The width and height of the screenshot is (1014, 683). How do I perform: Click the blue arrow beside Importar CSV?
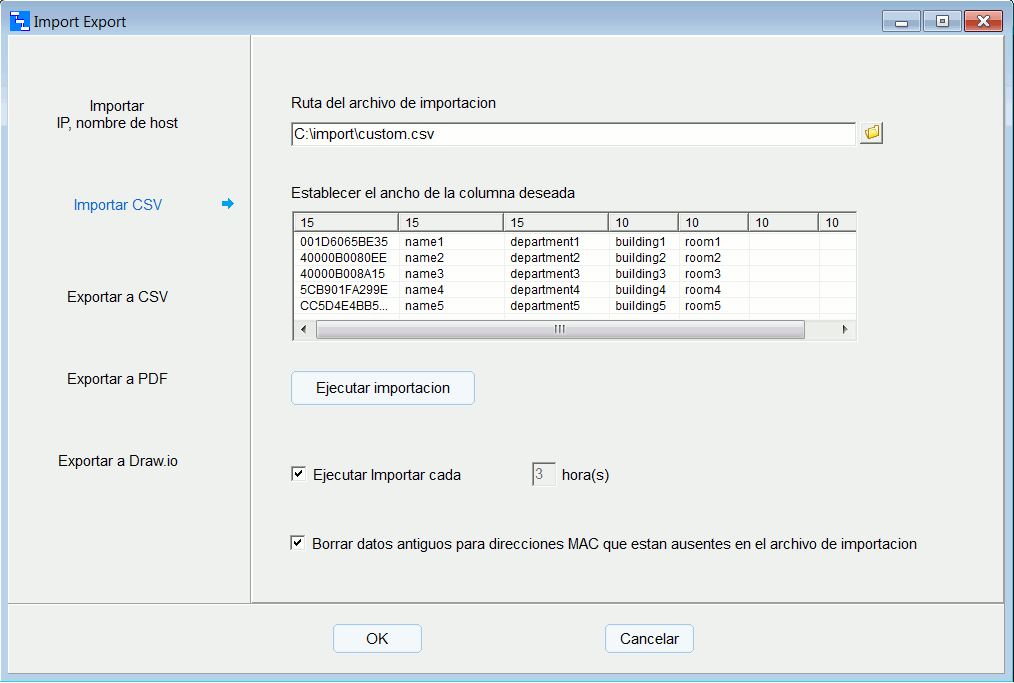tap(228, 204)
